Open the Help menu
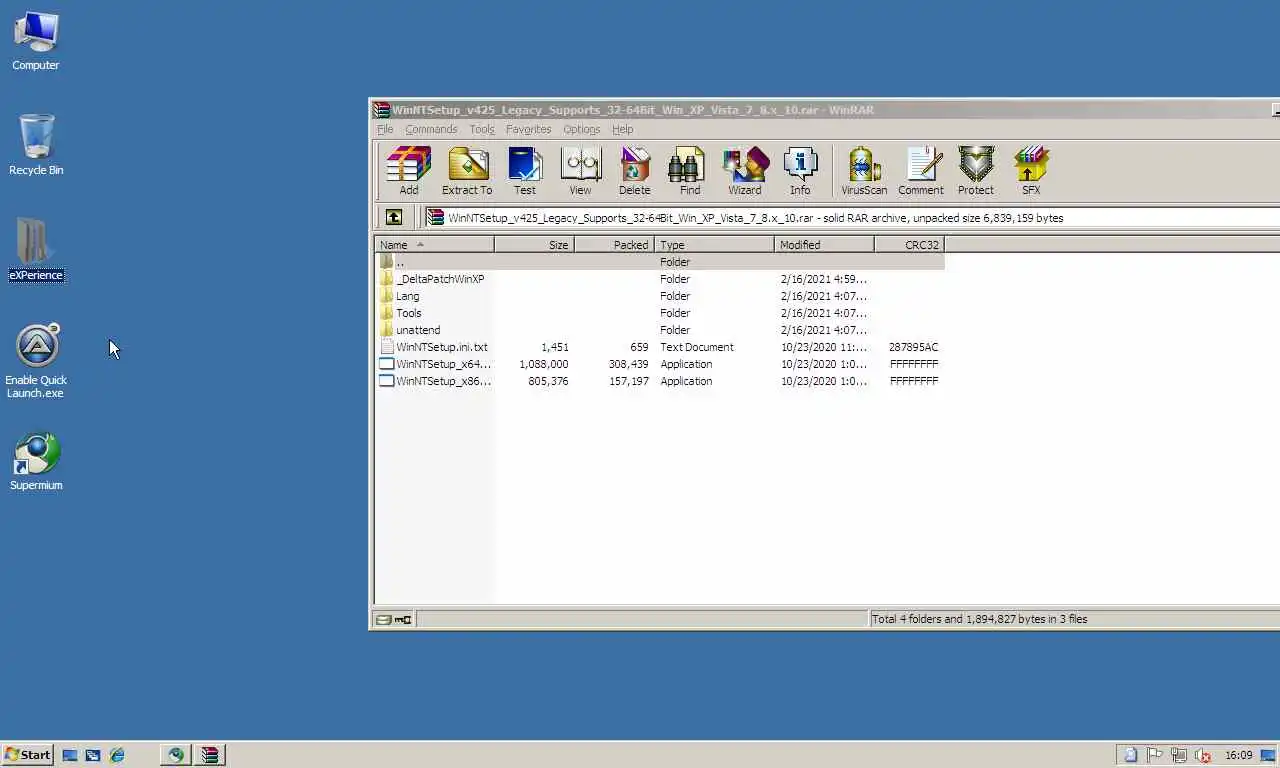The height and width of the screenshot is (768, 1280). coord(623,129)
